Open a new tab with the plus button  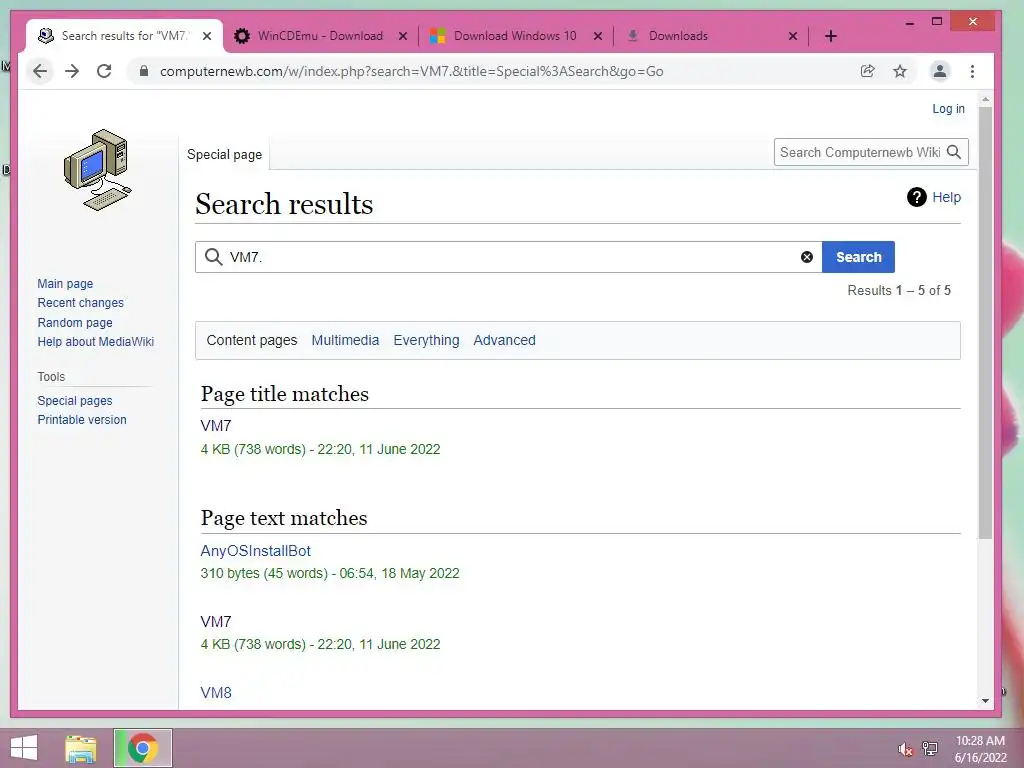click(x=831, y=36)
